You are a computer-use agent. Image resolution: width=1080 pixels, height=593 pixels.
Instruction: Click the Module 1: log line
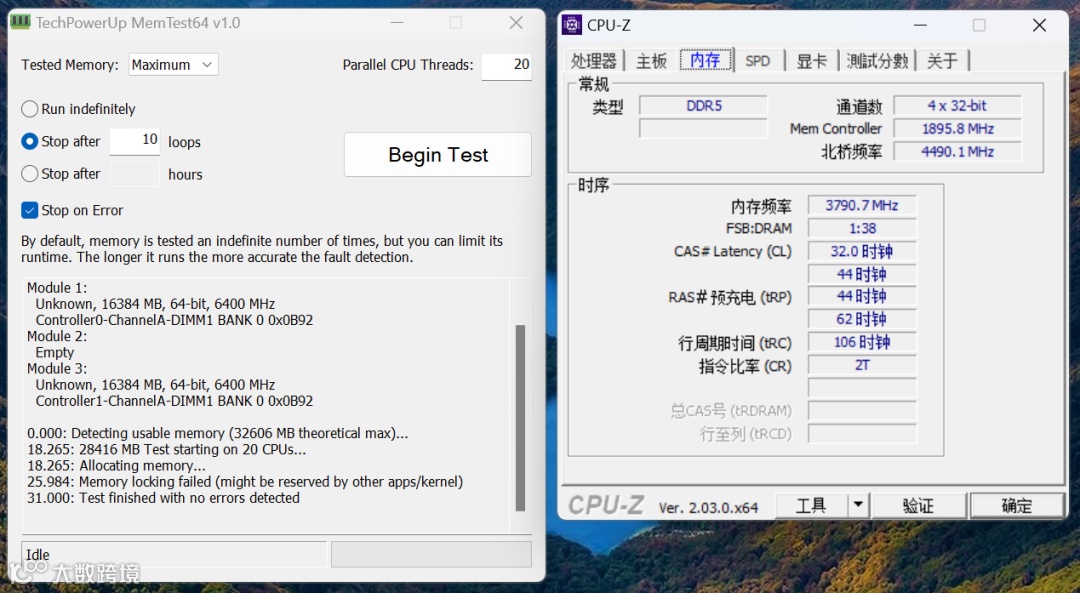coord(57,287)
